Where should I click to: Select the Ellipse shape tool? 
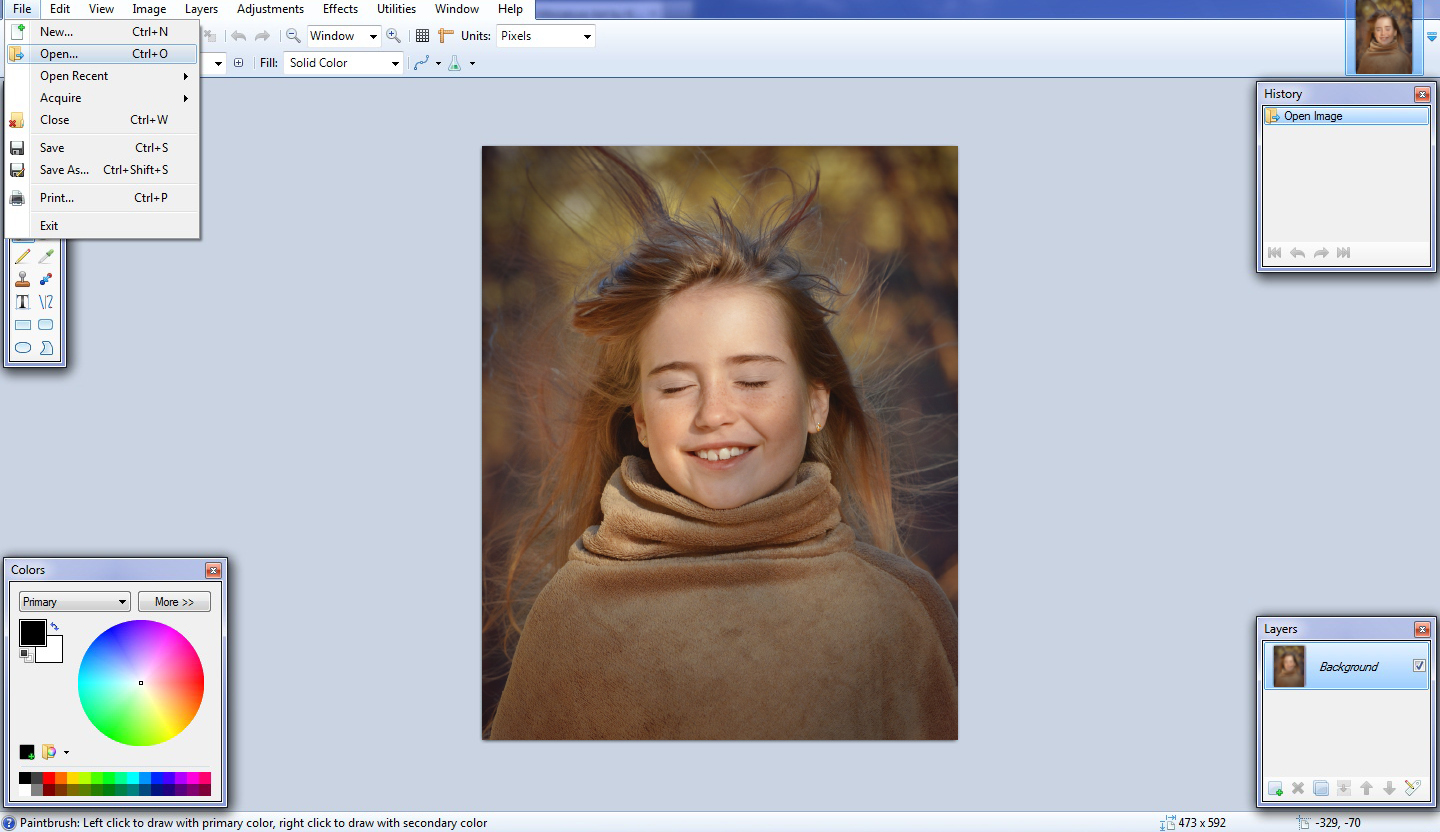23,347
